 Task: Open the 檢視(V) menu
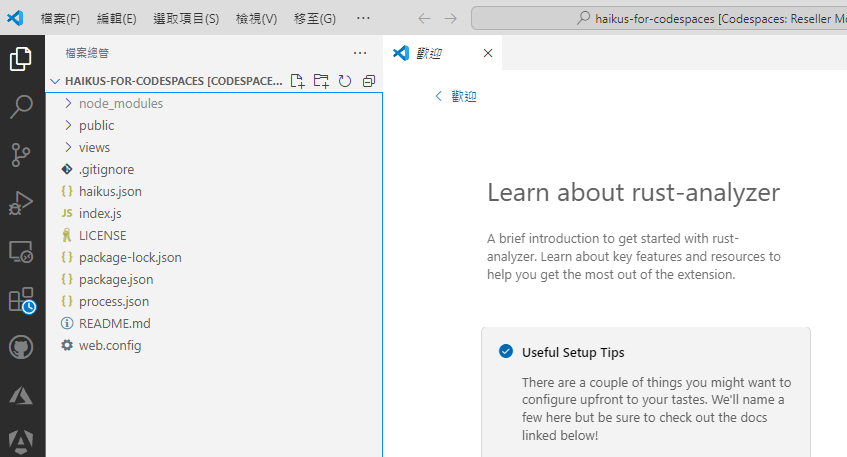257,19
